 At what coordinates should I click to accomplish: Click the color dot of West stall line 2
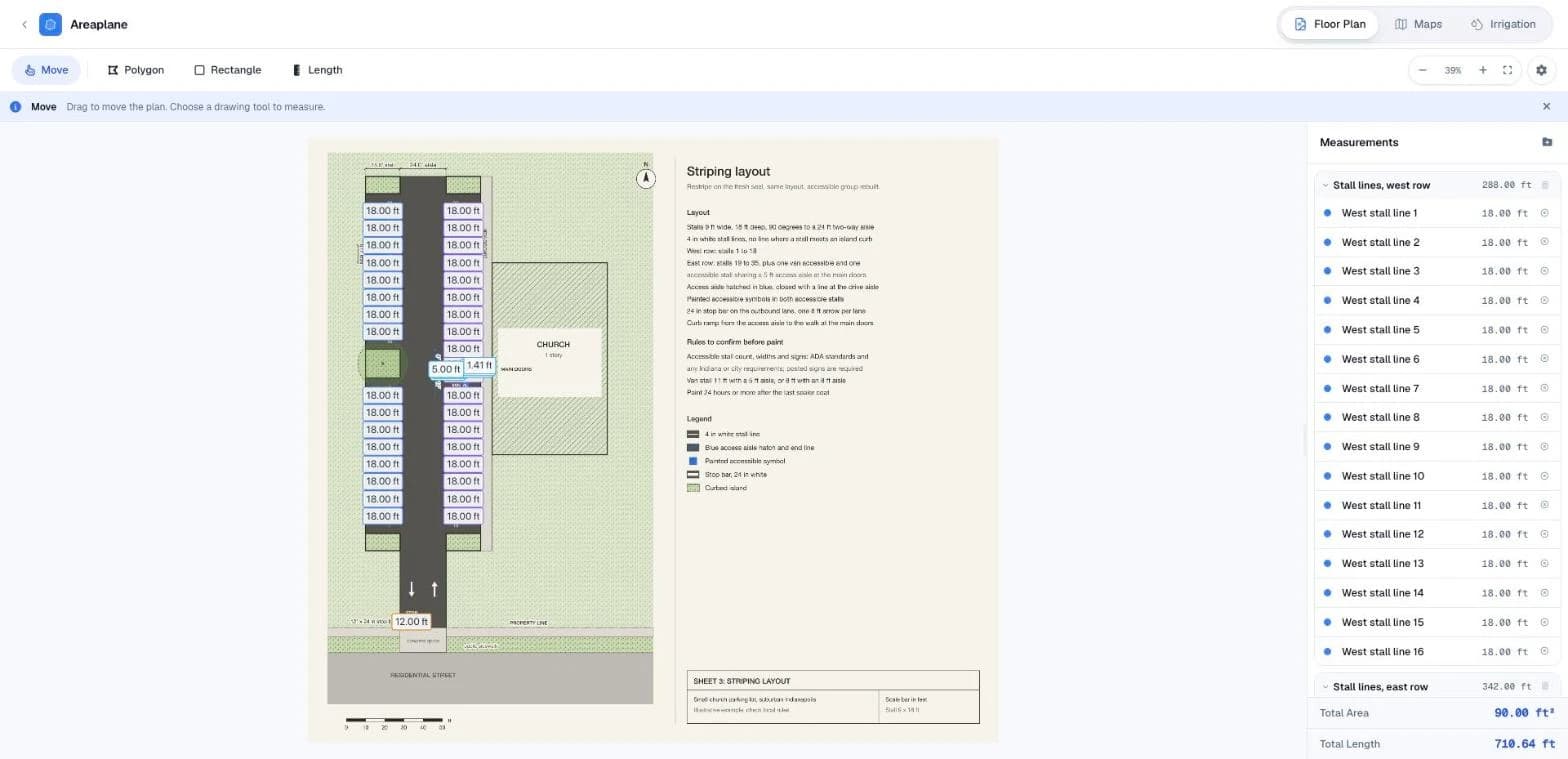[1327, 242]
